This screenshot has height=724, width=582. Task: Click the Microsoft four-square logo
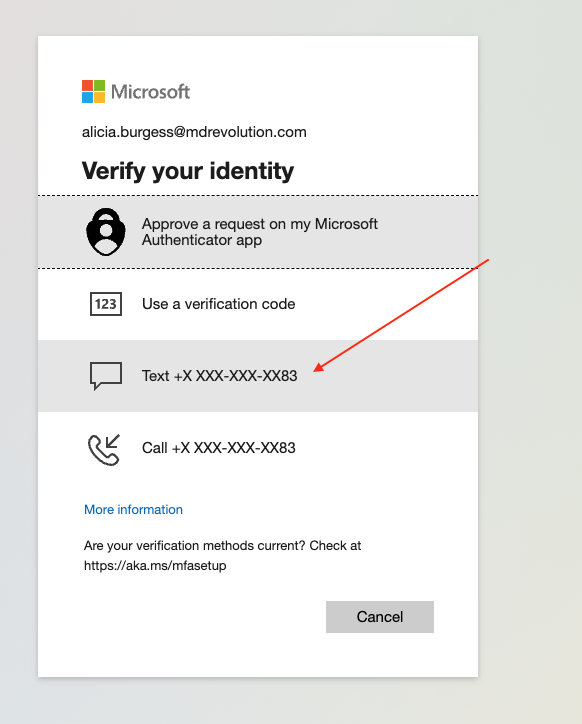[93, 91]
